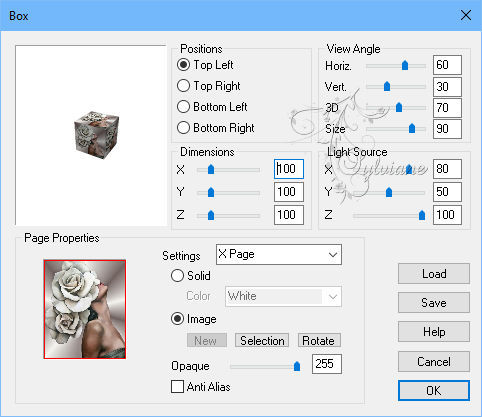Click the Selection button under Image
Screen dimensions: 482x417
[262, 341]
